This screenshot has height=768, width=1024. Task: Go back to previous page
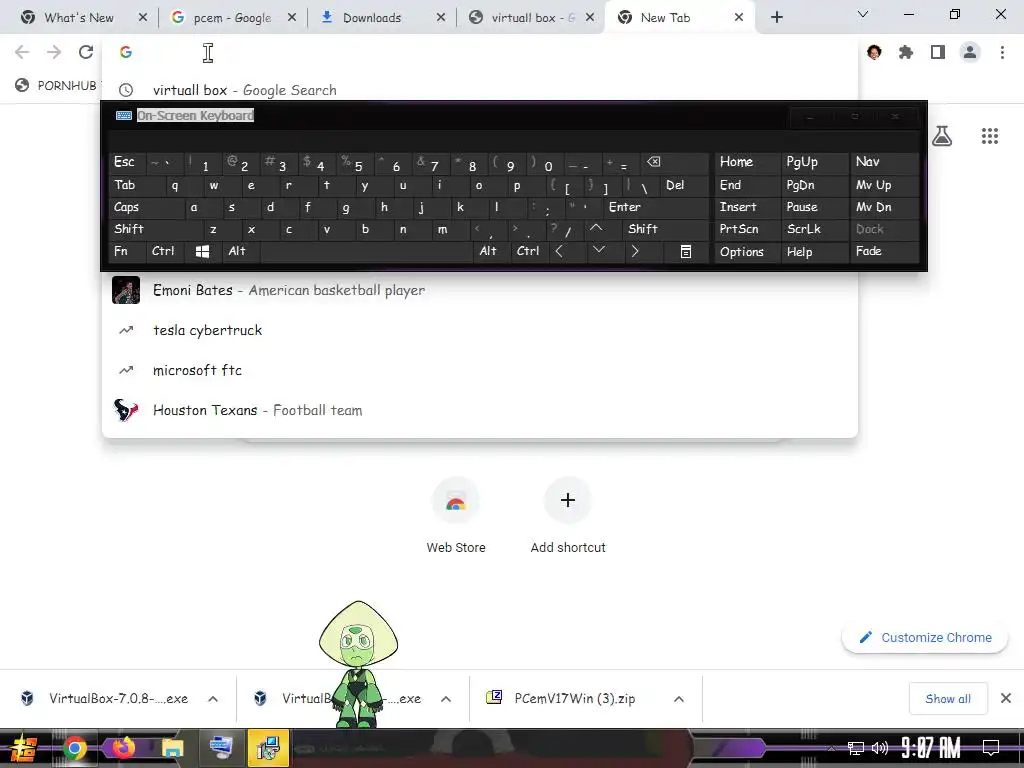pos(22,52)
